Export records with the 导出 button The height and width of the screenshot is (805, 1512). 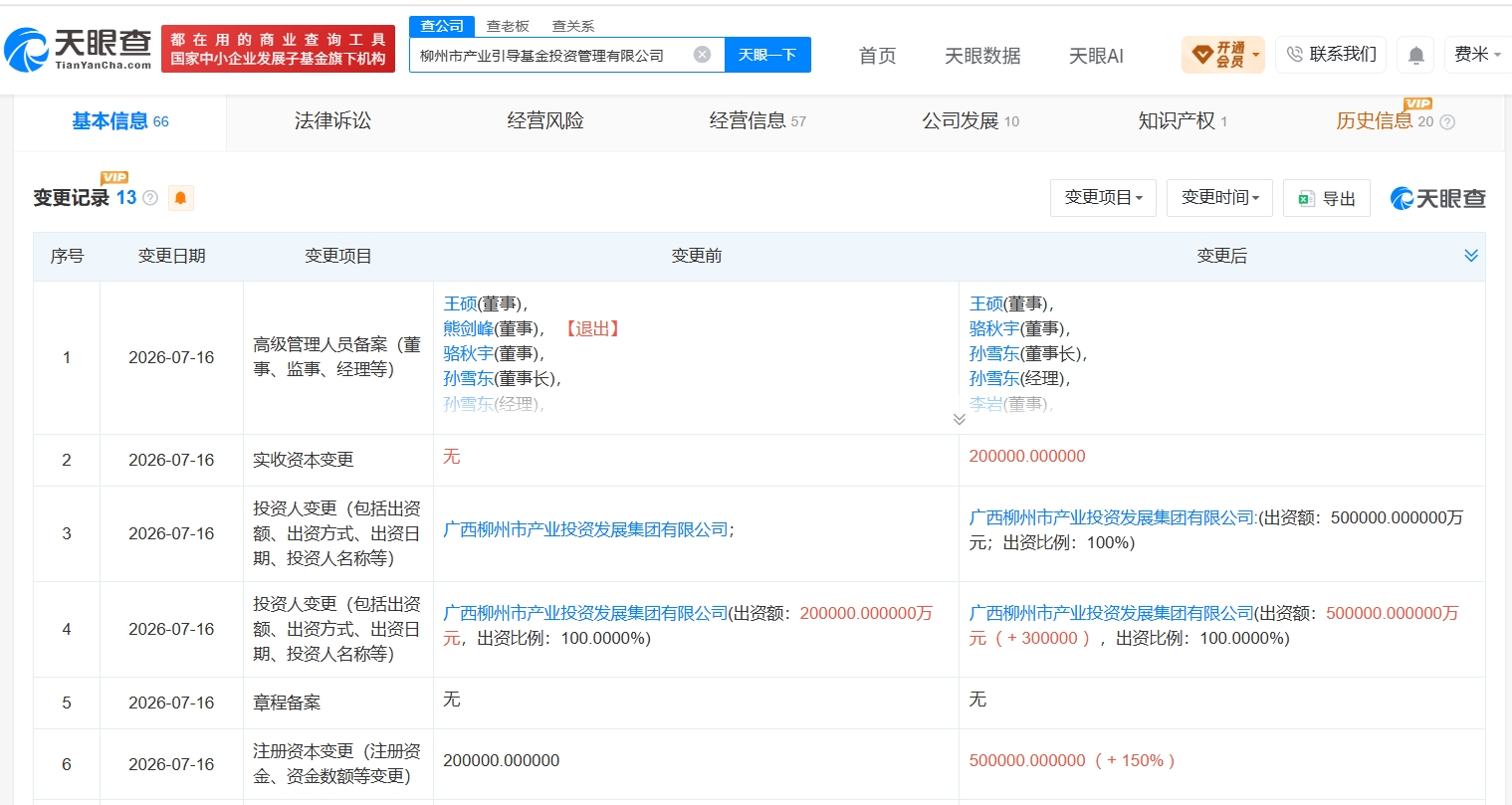[1327, 199]
